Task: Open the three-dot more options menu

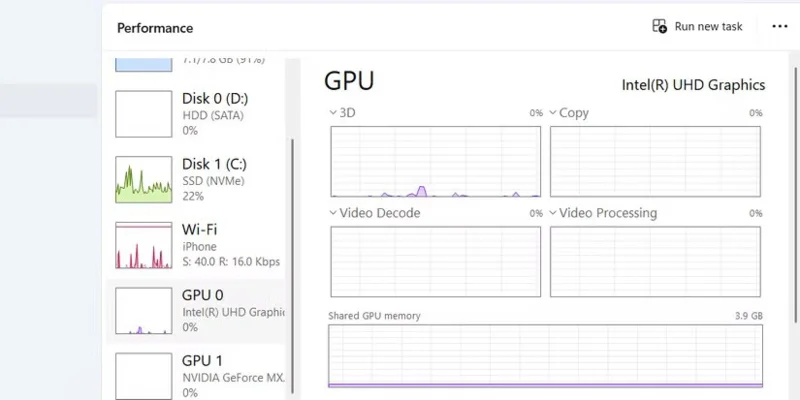Action: [x=780, y=27]
